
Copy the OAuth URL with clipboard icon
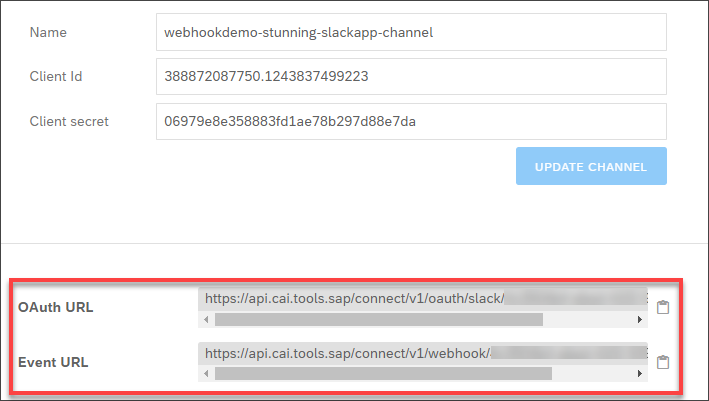(663, 307)
